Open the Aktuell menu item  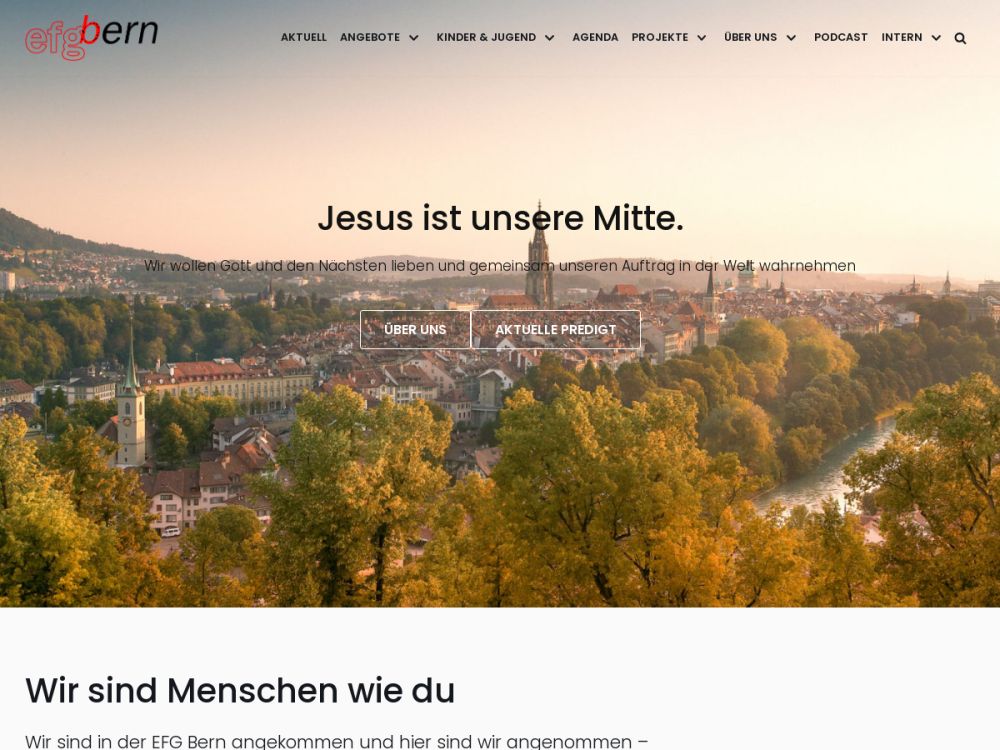coord(304,38)
